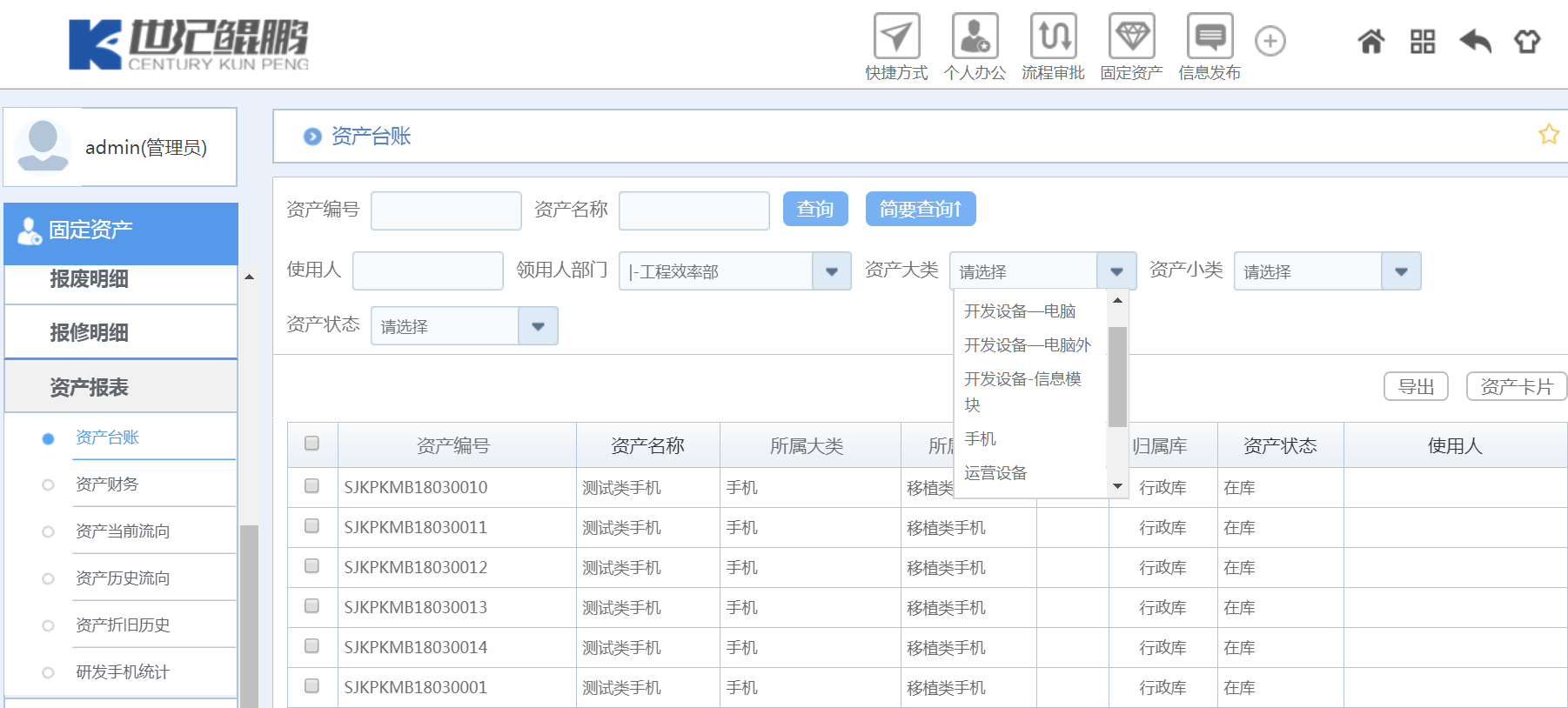Screen dimensions: 1568x708
Task: Expand the 资产状态 dropdown
Action: coord(538,326)
